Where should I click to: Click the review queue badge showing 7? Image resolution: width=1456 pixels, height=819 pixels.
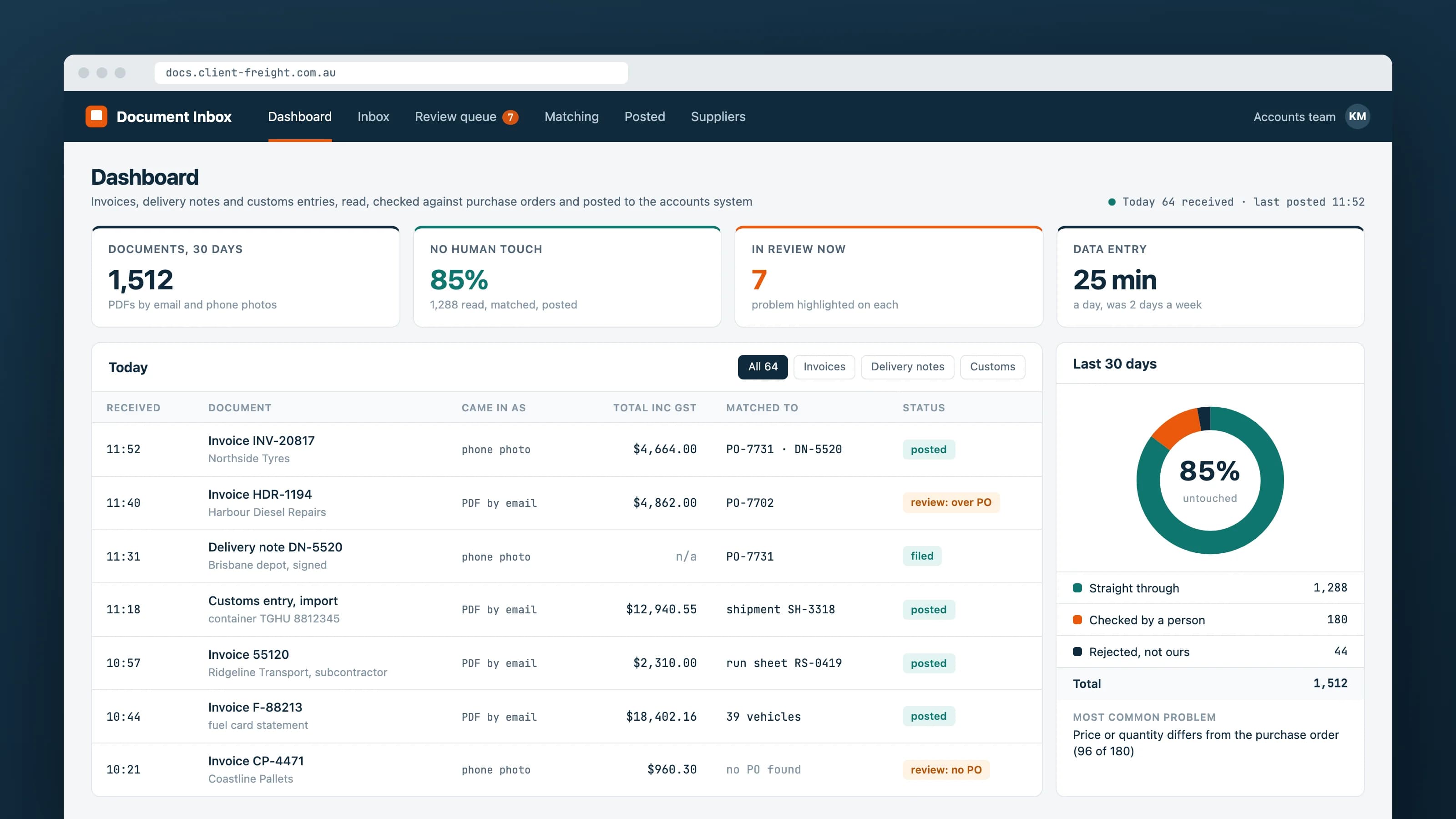coord(511,117)
